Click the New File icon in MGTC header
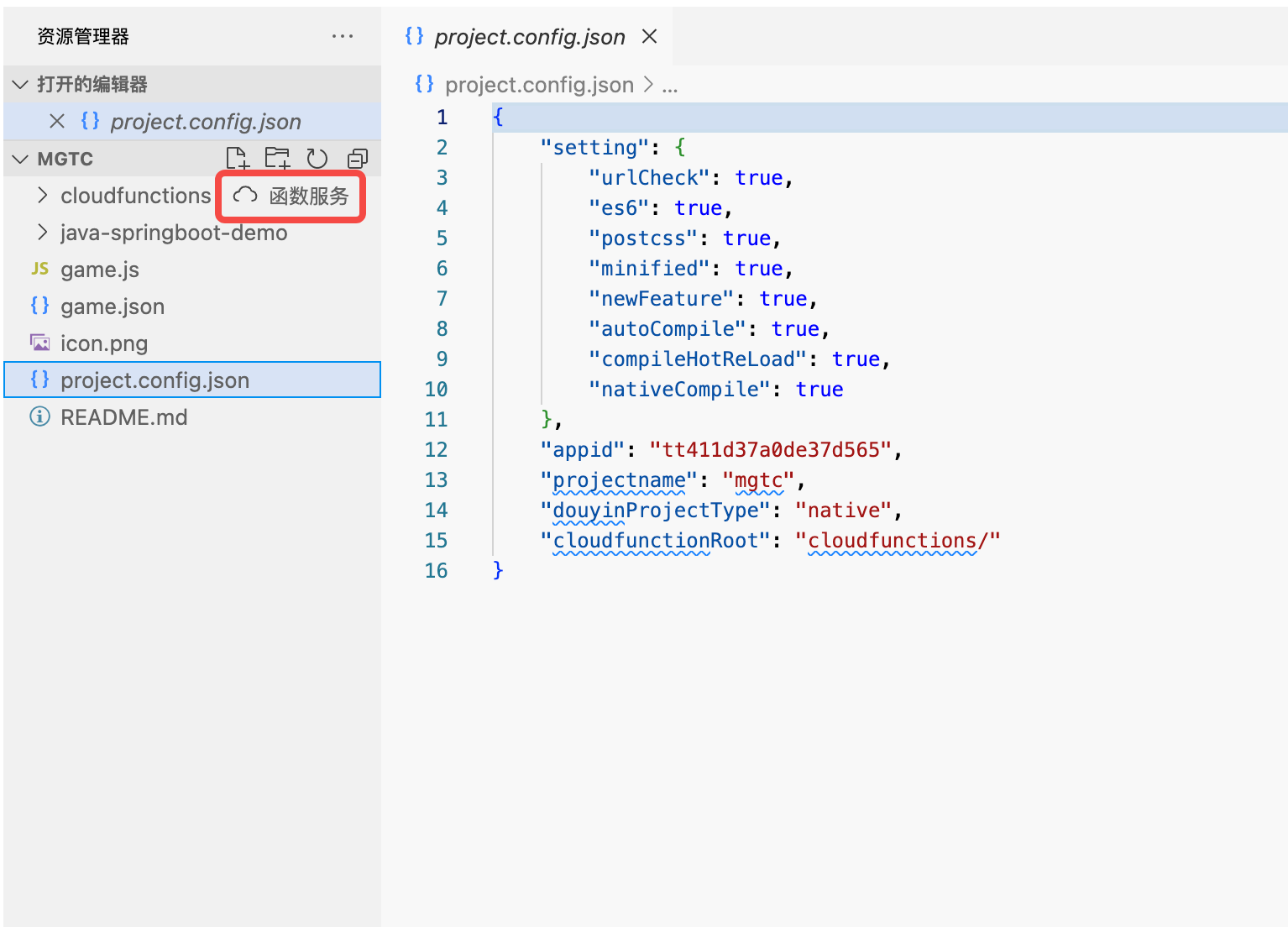 point(238,158)
